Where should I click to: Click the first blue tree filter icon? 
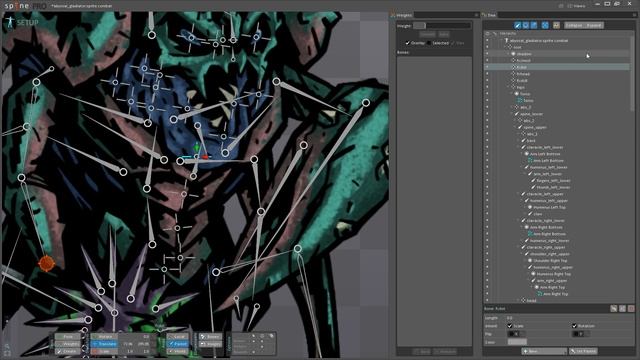point(518,25)
